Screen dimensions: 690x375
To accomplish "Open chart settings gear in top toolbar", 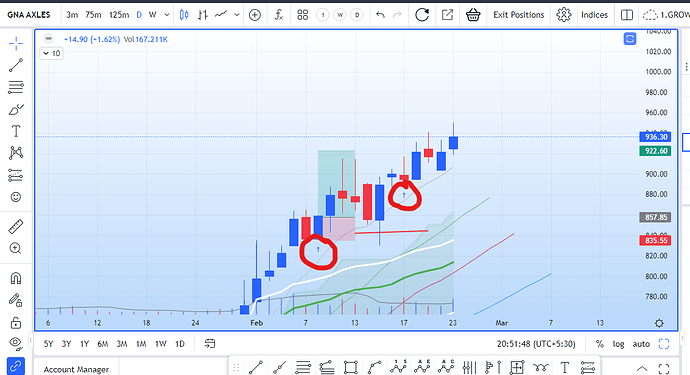I will point(563,15).
